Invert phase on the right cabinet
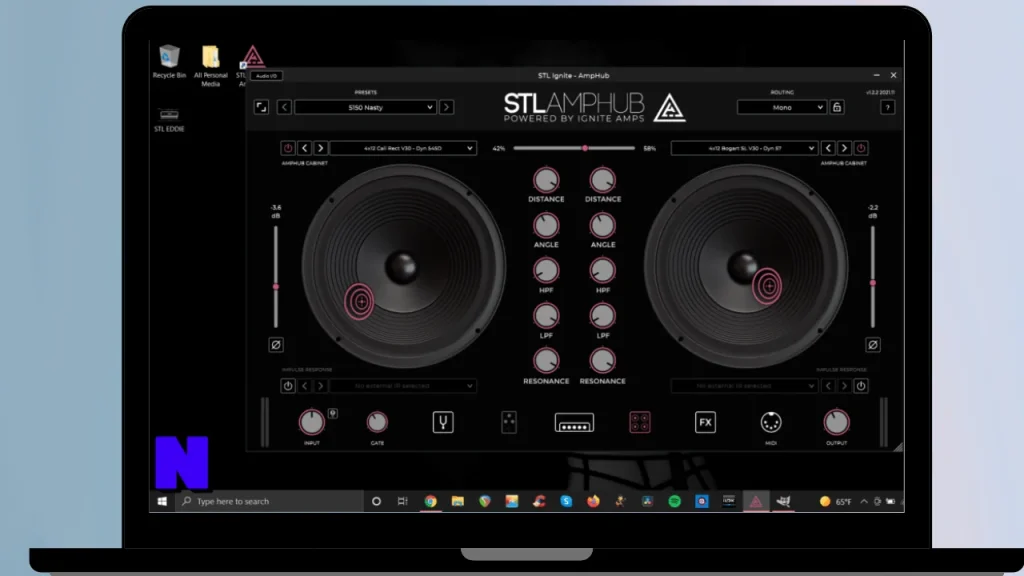 click(872, 345)
